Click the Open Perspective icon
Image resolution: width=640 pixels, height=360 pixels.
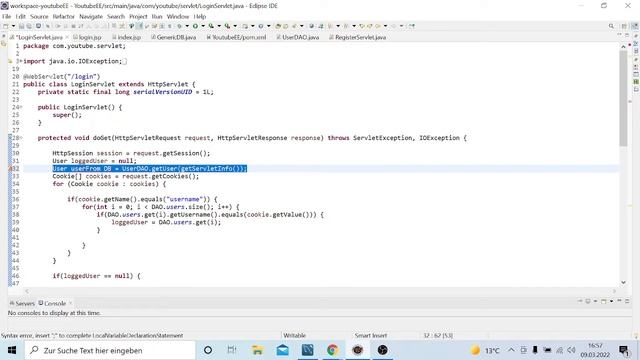pyautogui.click(x=624, y=26)
